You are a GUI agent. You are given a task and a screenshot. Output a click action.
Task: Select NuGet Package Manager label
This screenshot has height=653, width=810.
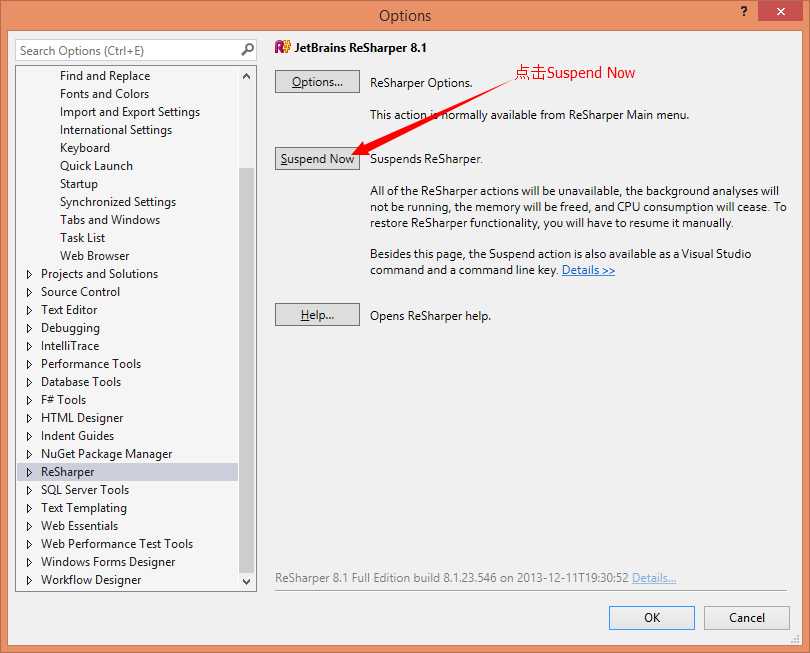pyautogui.click(x=106, y=454)
